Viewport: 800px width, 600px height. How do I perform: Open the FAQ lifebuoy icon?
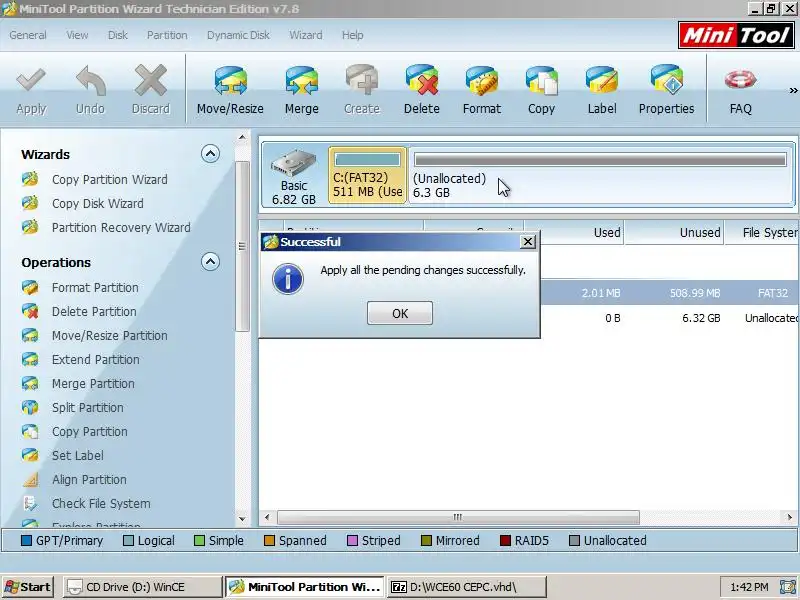tap(740, 80)
